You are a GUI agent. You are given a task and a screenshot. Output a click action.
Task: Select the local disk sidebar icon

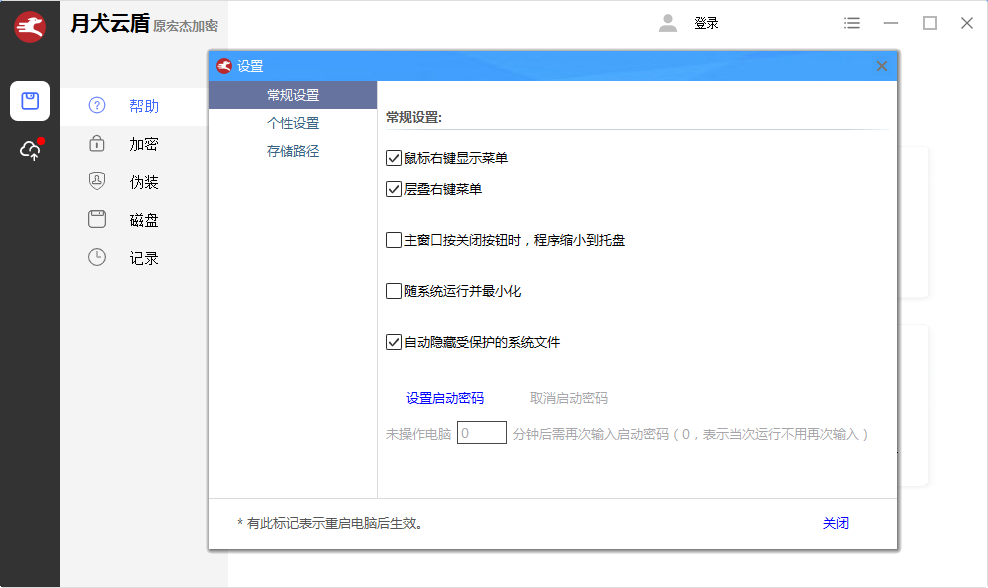(30, 101)
